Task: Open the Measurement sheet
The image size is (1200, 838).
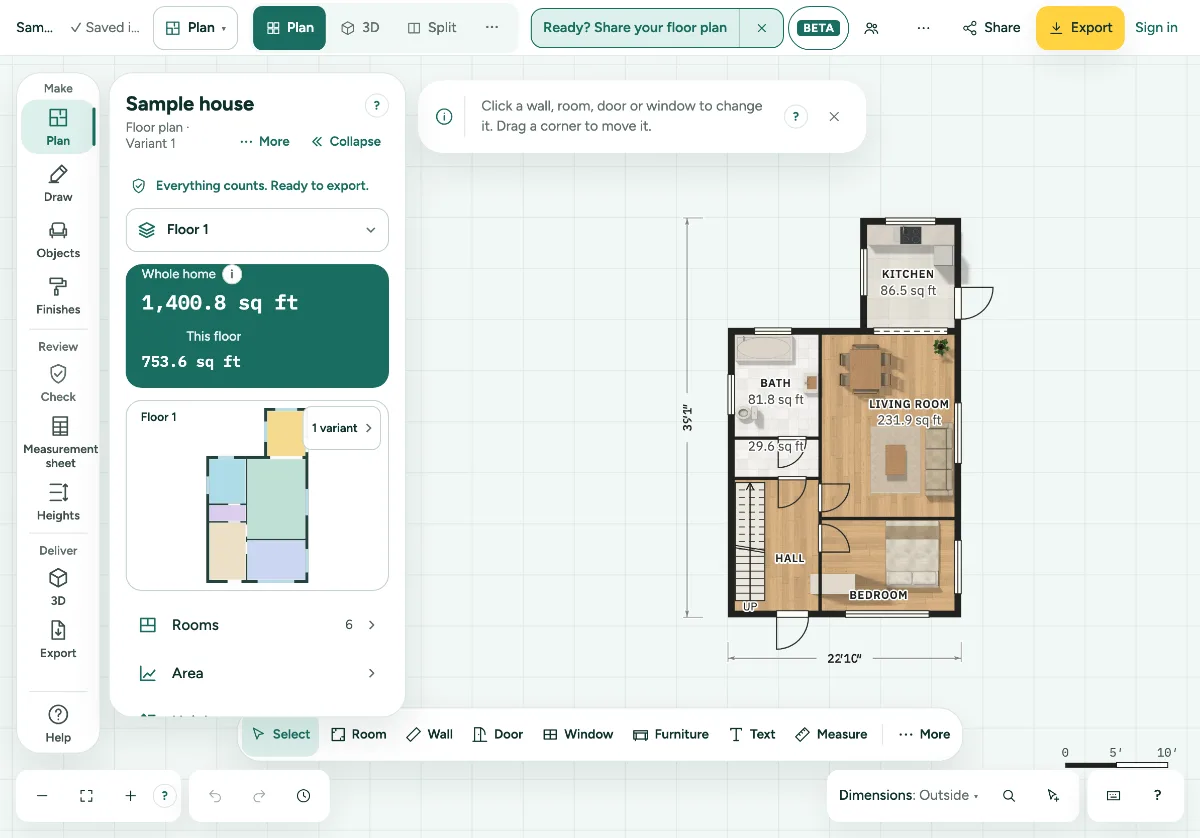Action: 60,441
